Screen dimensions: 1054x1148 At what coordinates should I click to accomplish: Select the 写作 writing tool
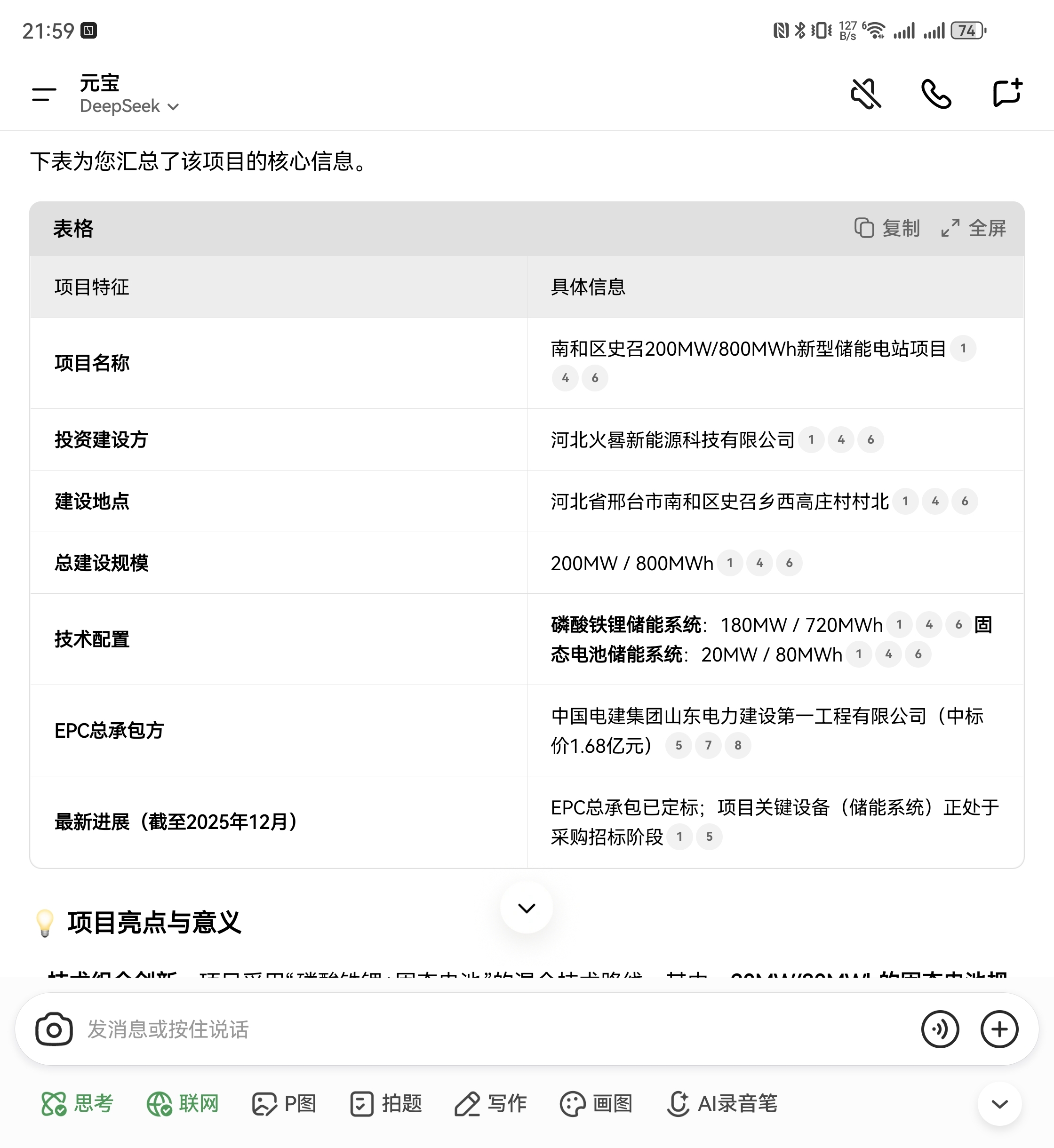tap(491, 1103)
